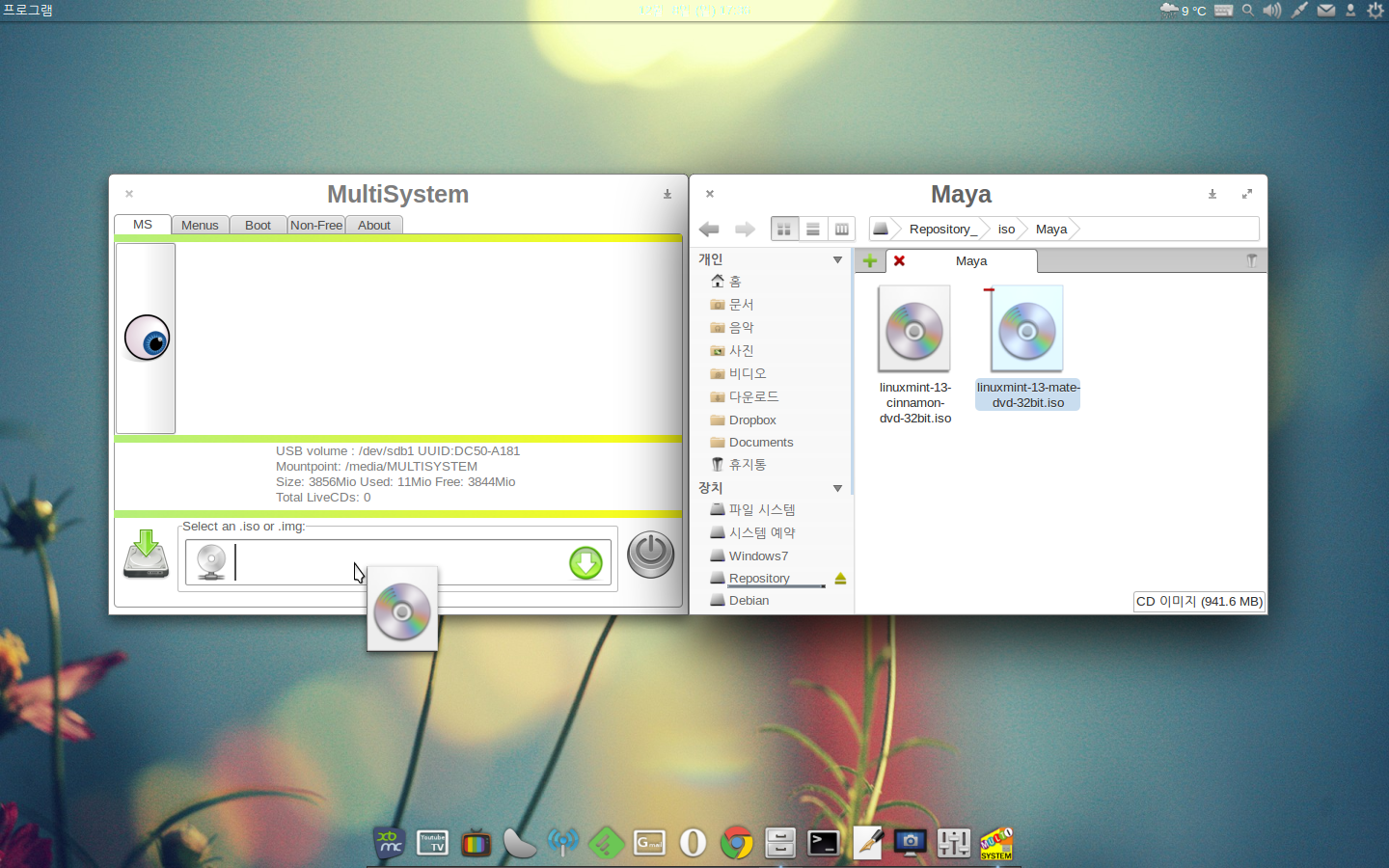
Task: Click the green download arrow in ISO field
Action: pyautogui.click(x=586, y=562)
